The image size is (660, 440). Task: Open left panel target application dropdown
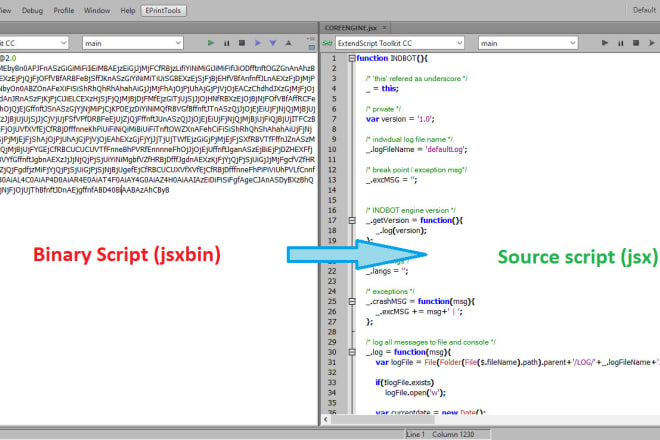tap(34, 43)
